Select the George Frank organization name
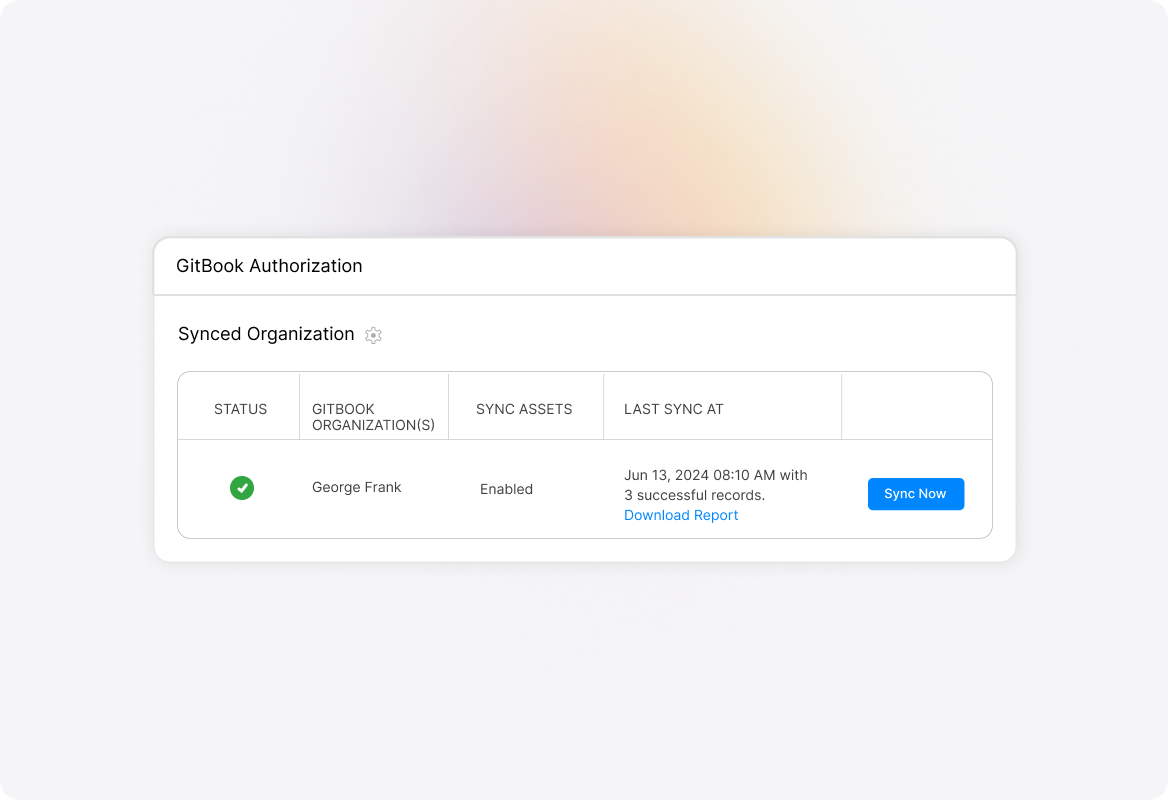 tap(356, 487)
